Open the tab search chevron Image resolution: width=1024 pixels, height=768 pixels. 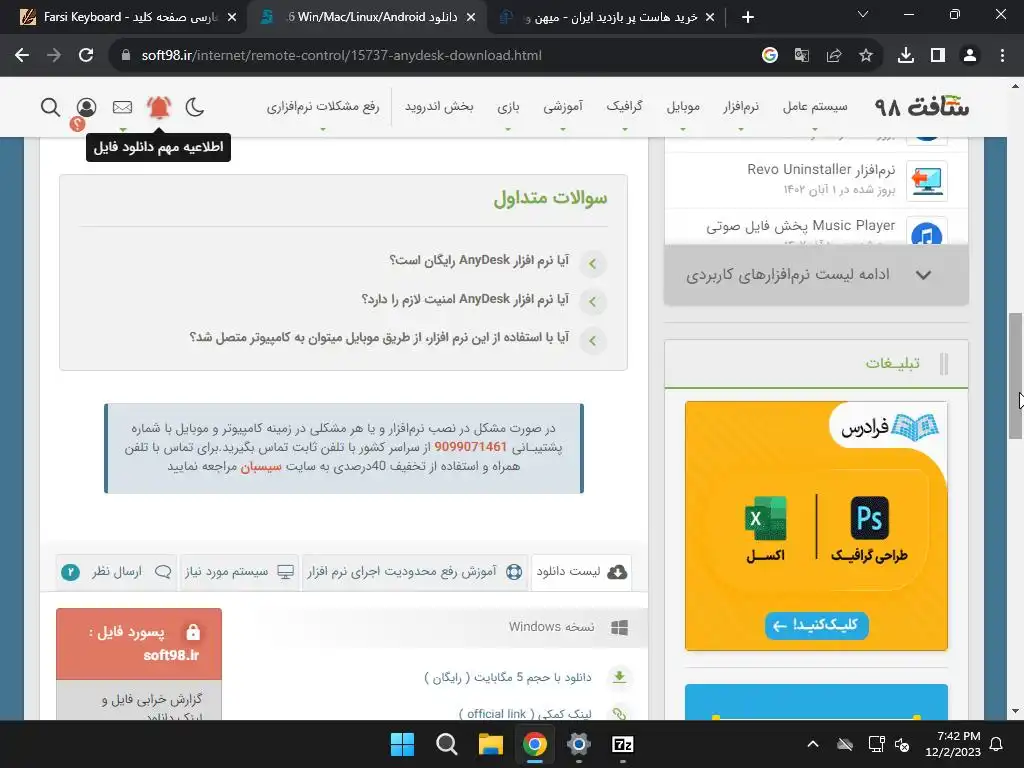[863, 14]
